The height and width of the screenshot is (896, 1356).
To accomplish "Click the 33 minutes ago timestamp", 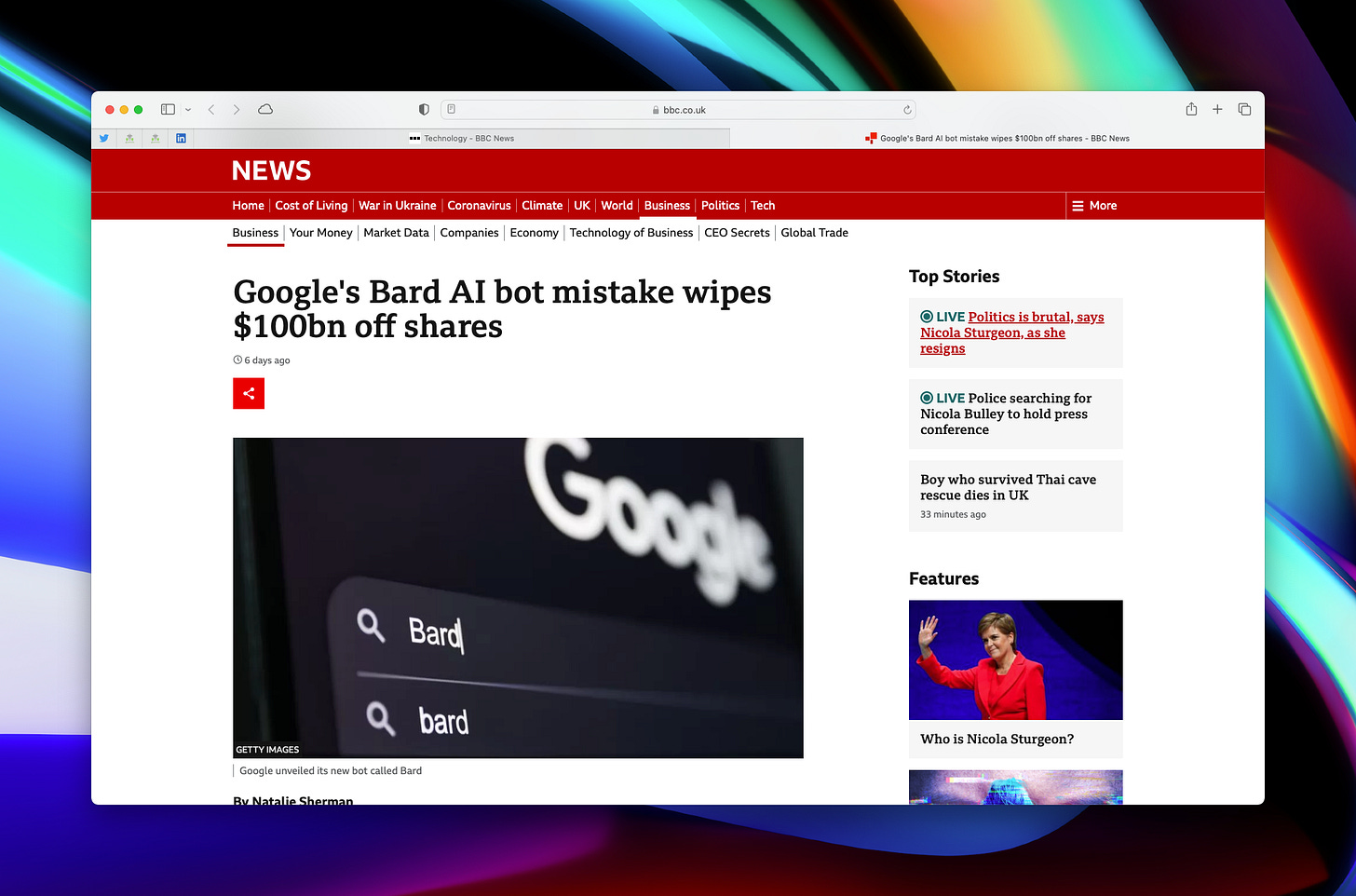I will coord(953,514).
